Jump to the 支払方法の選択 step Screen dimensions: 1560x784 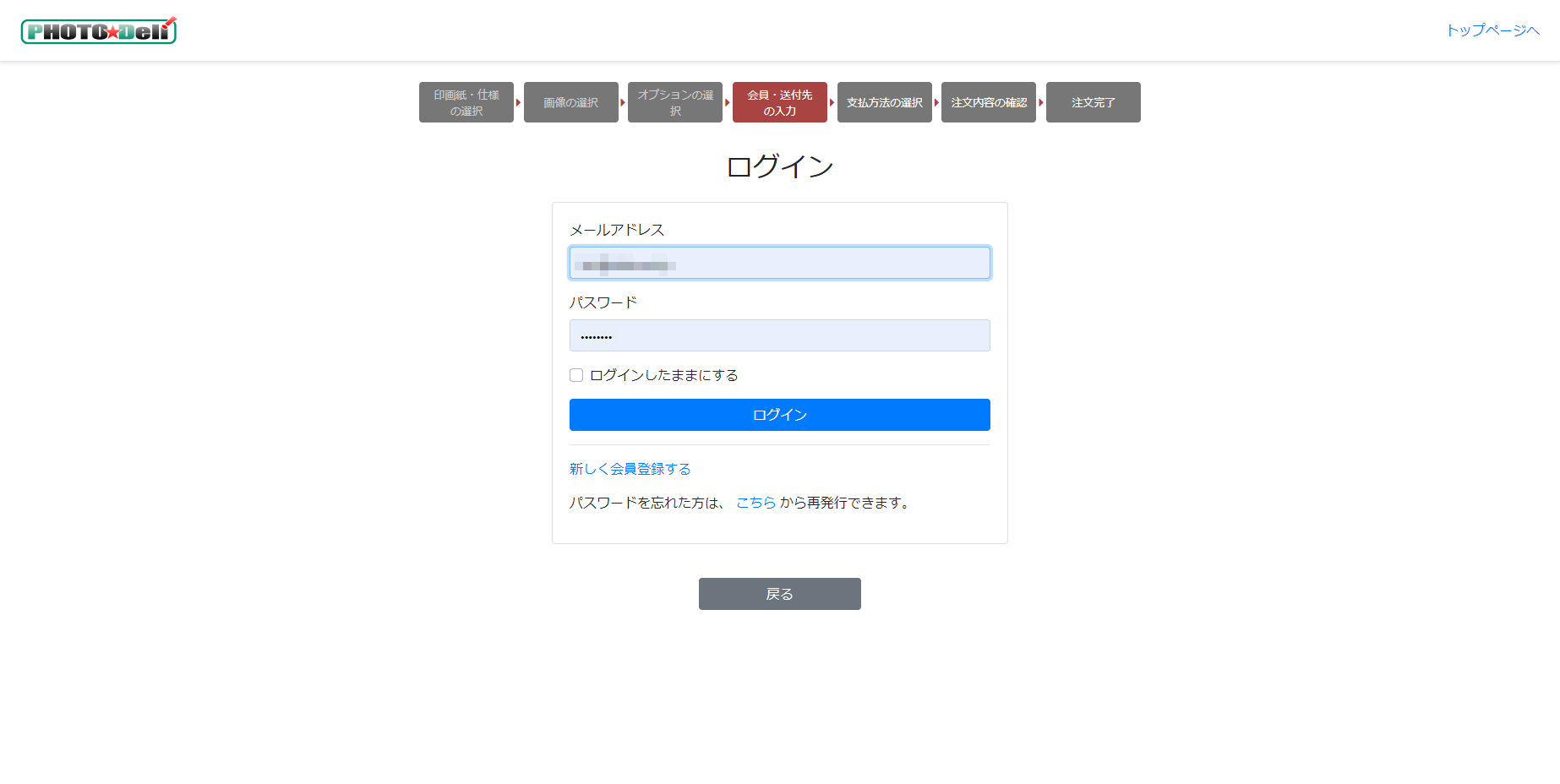coord(884,102)
